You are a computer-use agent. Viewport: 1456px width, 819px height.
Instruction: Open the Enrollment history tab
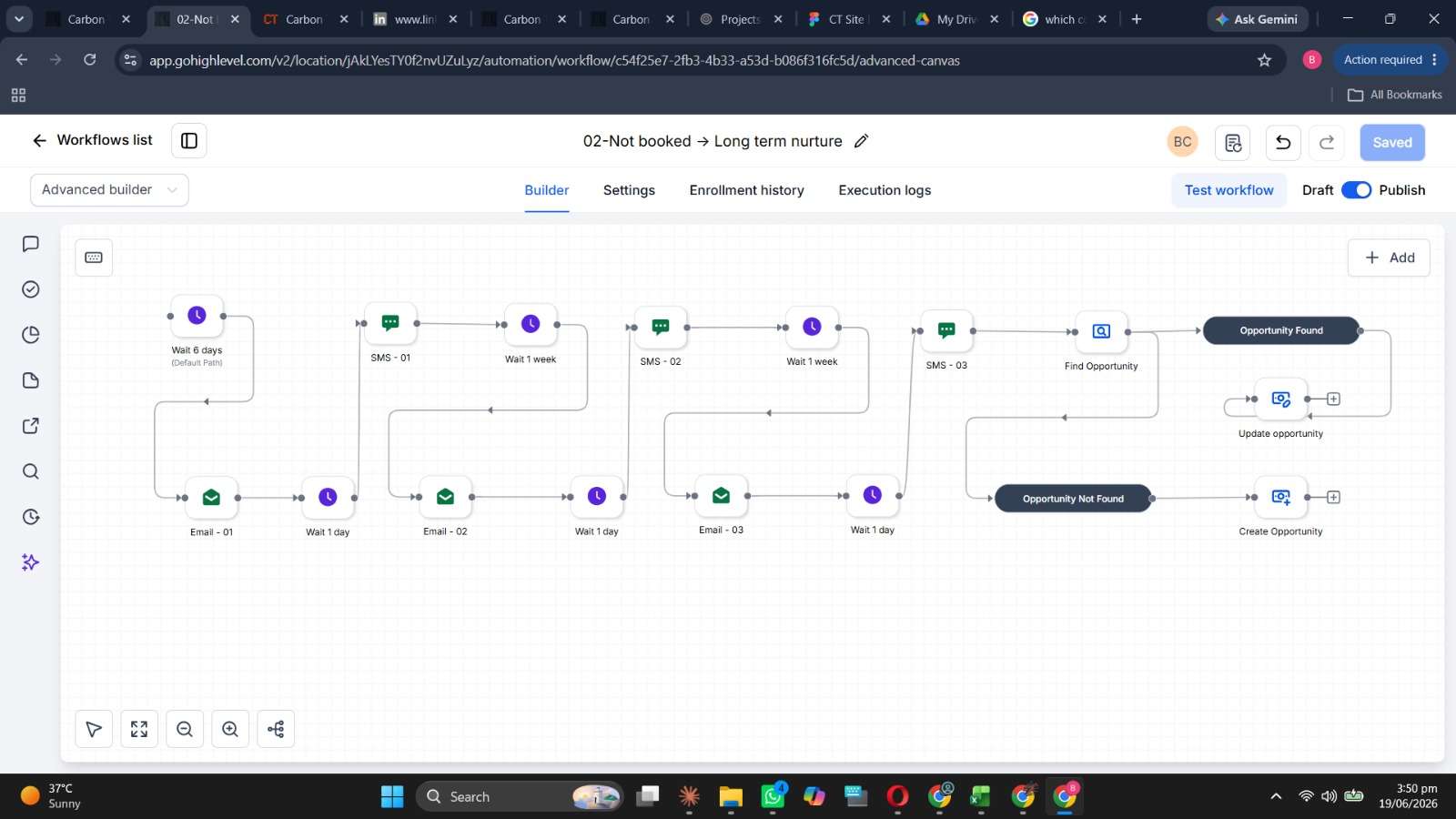(746, 190)
